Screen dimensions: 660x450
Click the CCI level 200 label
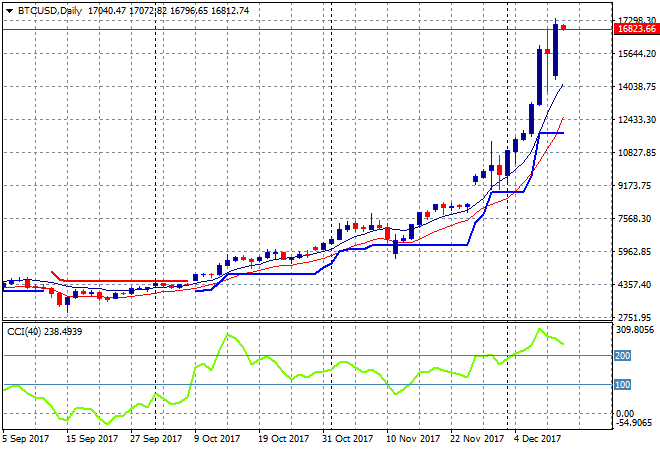click(x=623, y=356)
